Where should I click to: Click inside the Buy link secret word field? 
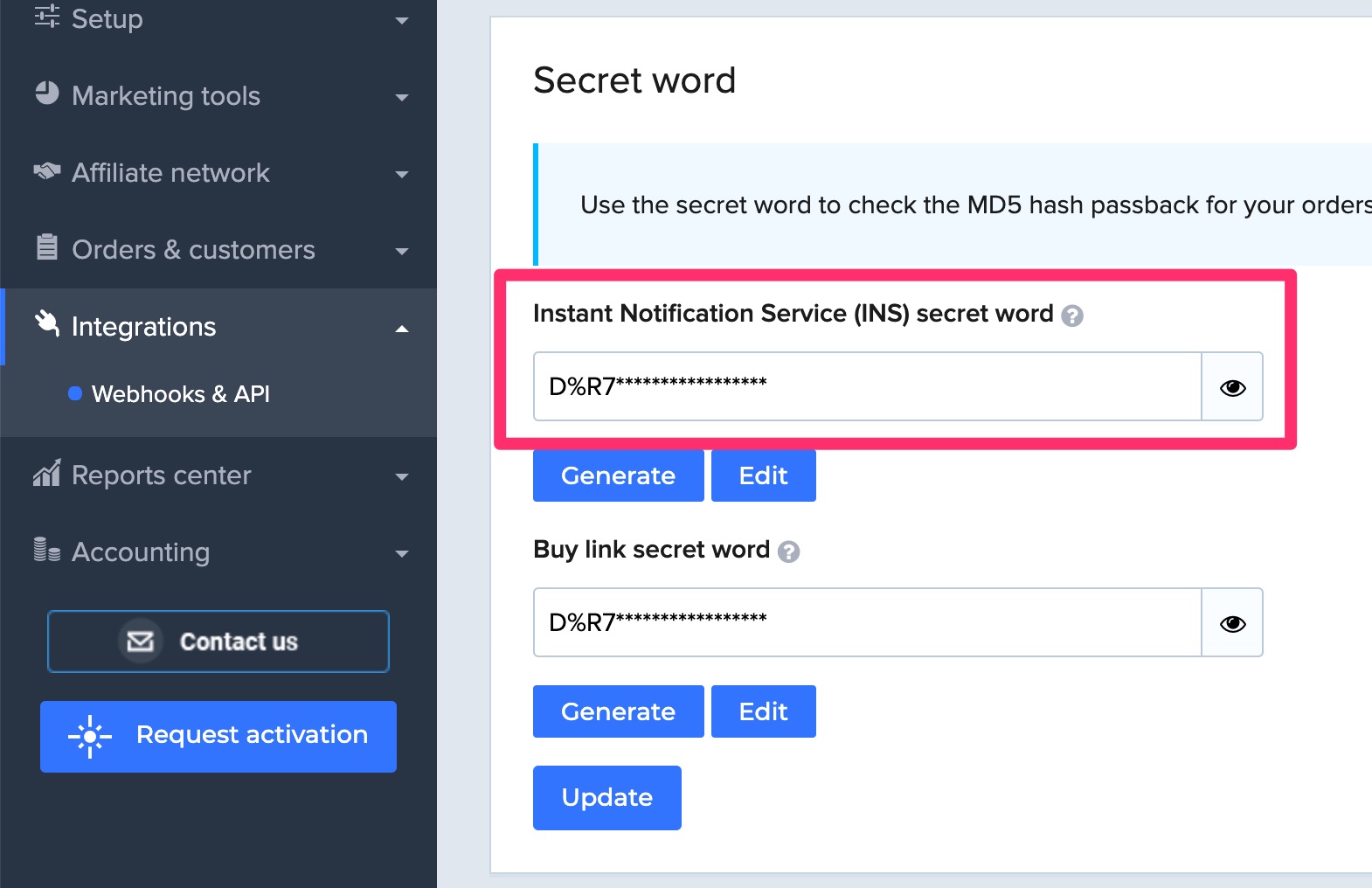tap(868, 622)
